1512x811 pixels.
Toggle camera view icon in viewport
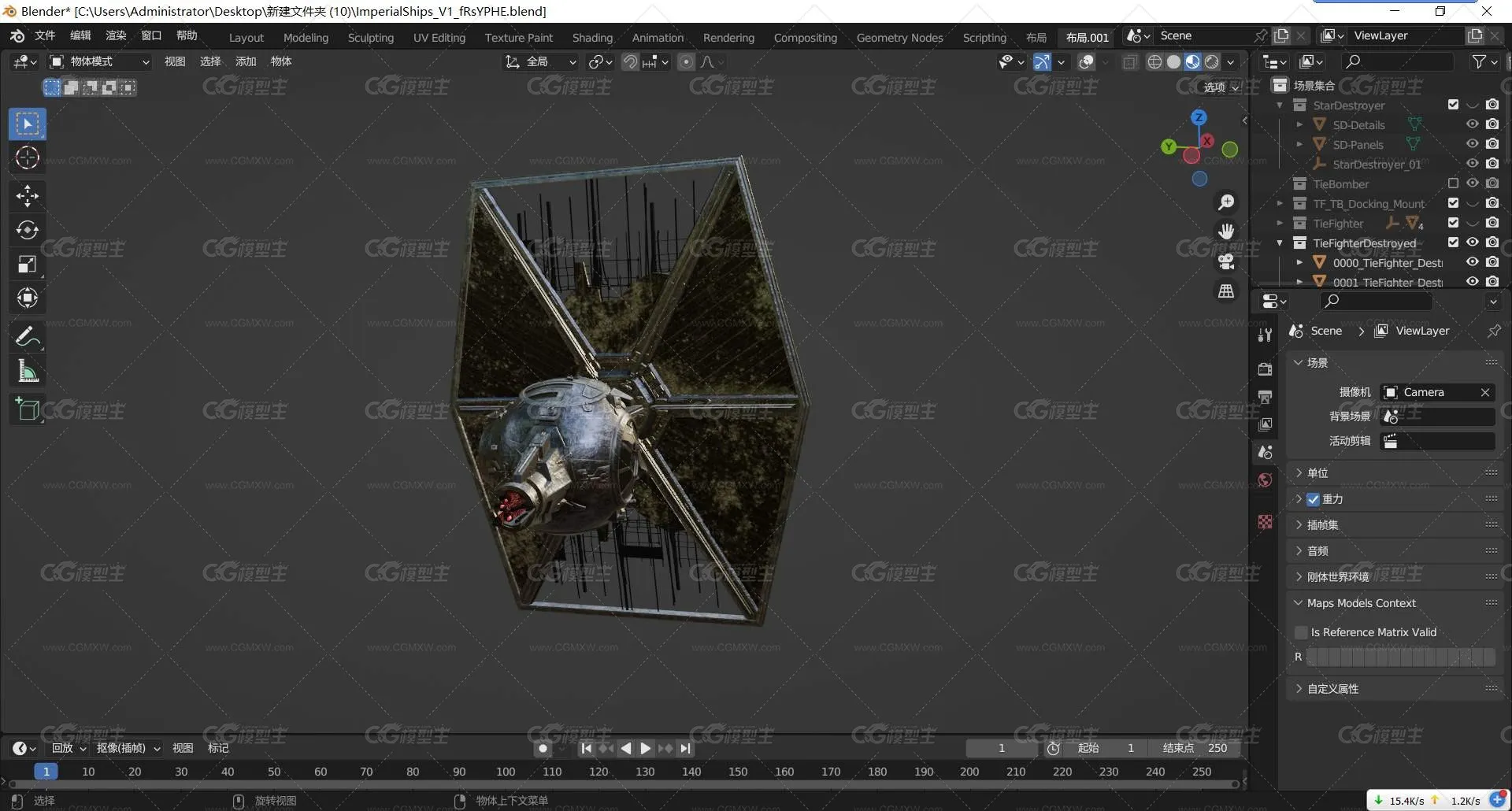[1226, 261]
